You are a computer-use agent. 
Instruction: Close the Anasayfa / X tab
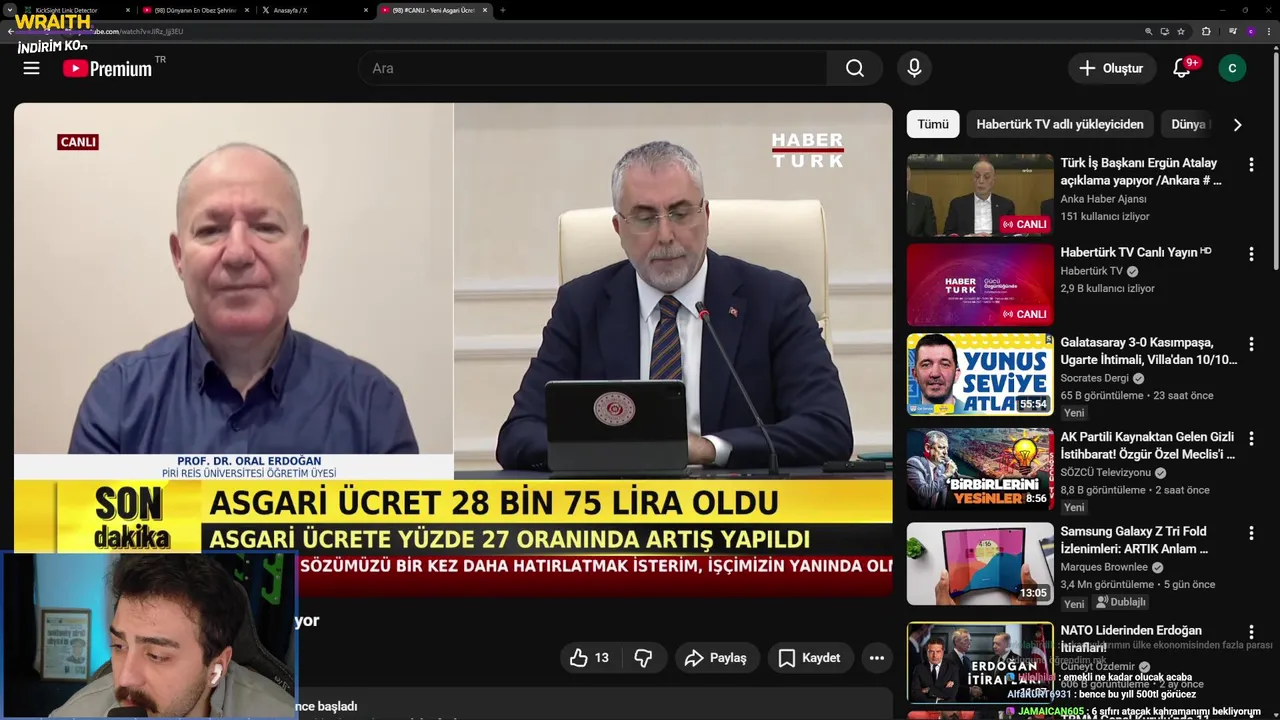(364, 10)
